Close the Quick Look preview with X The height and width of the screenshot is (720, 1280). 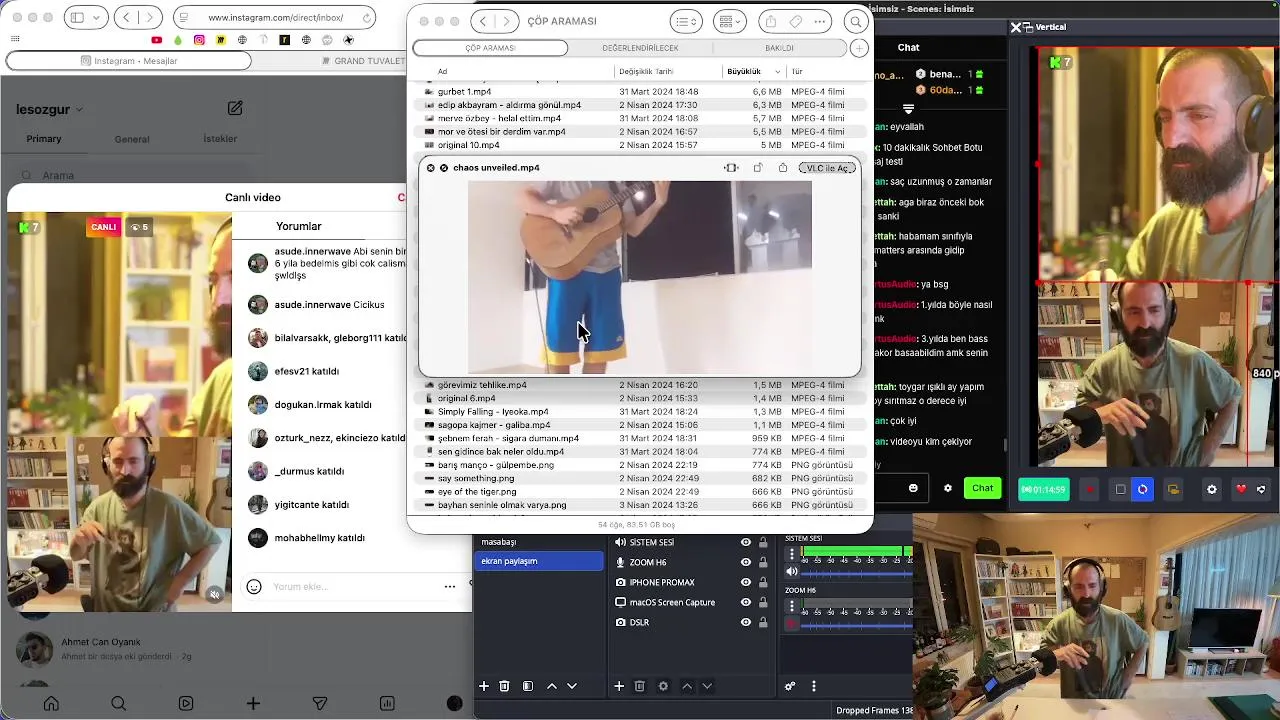431,168
